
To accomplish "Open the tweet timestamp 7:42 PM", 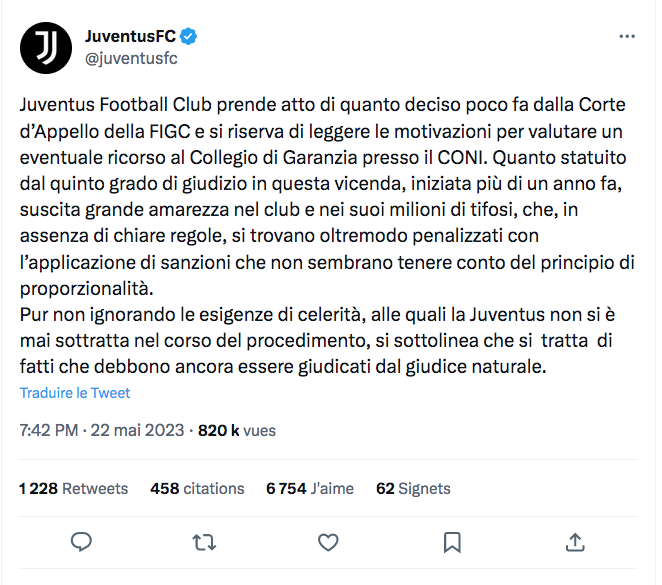I will tap(49, 430).
